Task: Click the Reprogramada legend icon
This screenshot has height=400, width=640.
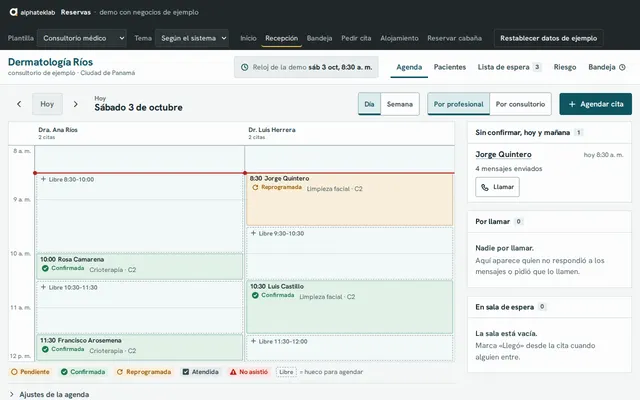Action: point(120,372)
